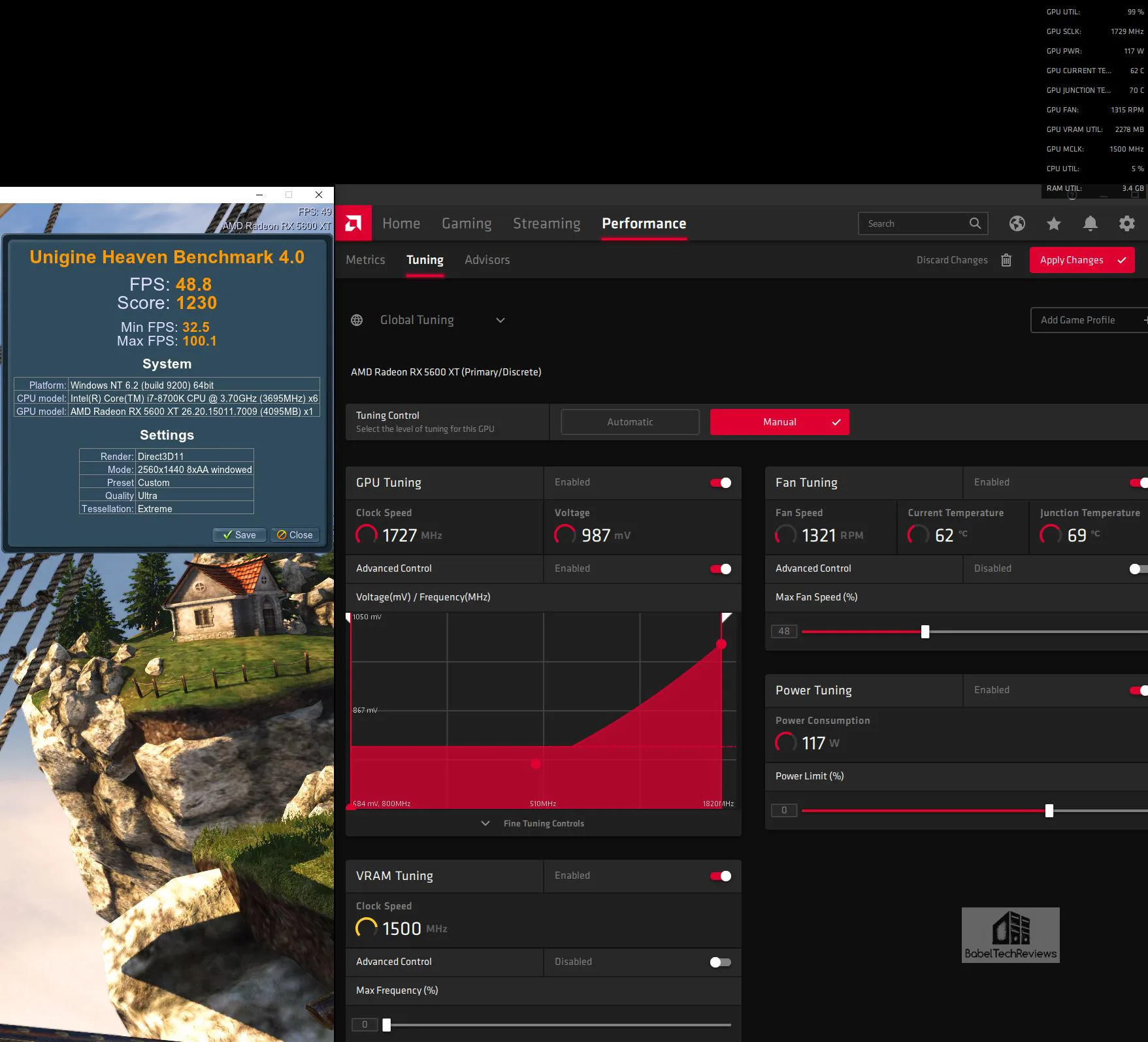
Task: Select Automatic tuning control
Action: 630,422
